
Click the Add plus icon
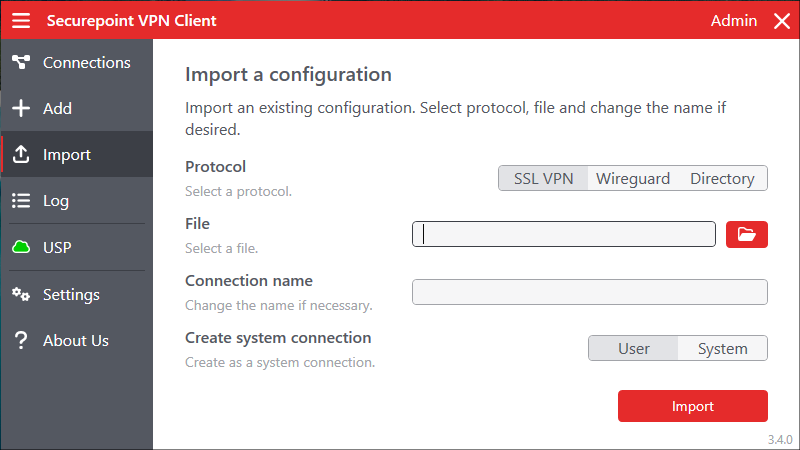click(21, 108)
